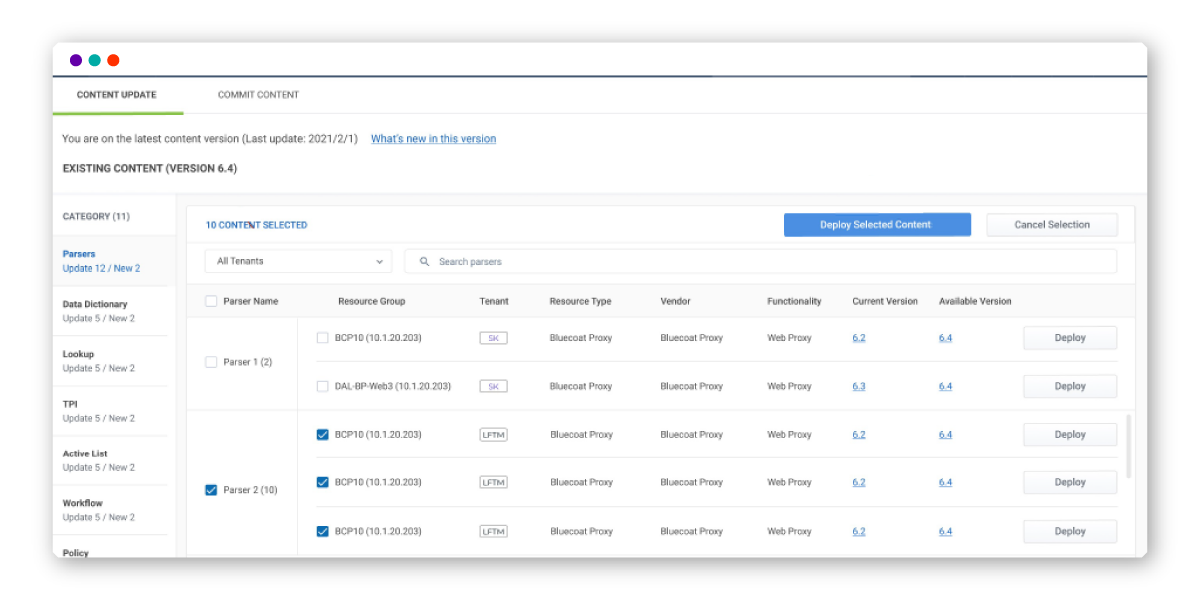Click the Search parsers input field
Viewport: 1200px width, 600px height.
point(770,262)
